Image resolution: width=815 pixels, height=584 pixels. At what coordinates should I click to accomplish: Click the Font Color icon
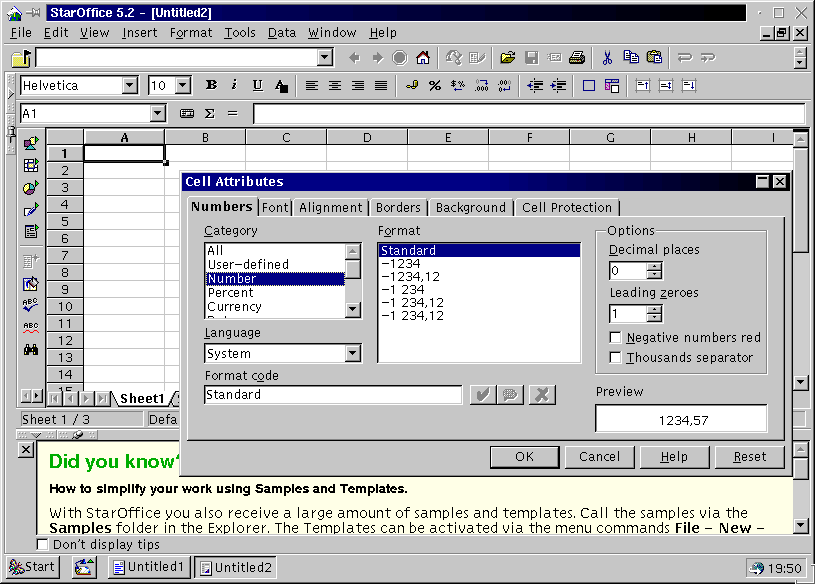[281, 85]
